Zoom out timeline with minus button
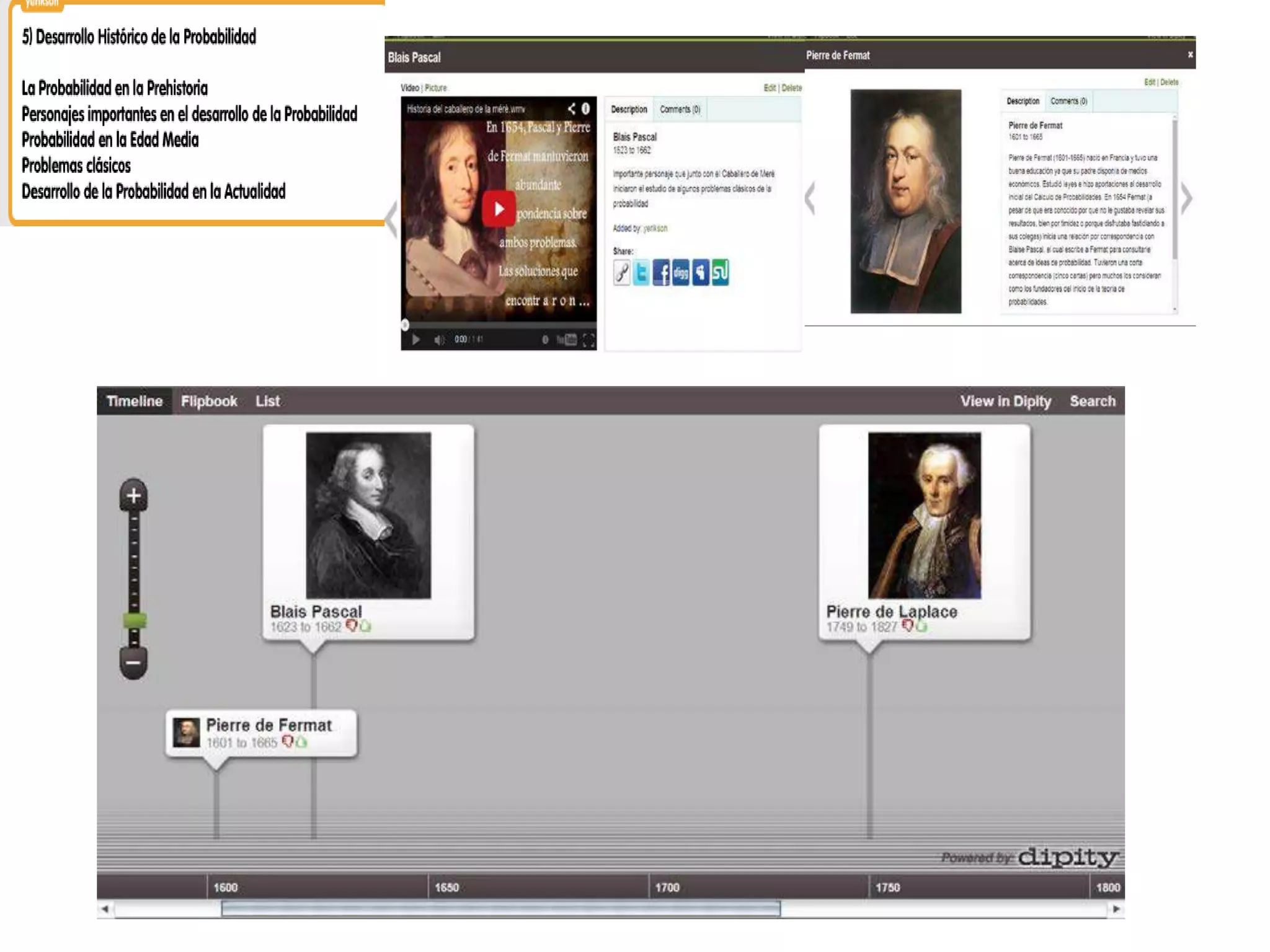This screenshot has width=1270, height=952. (133, 663)
